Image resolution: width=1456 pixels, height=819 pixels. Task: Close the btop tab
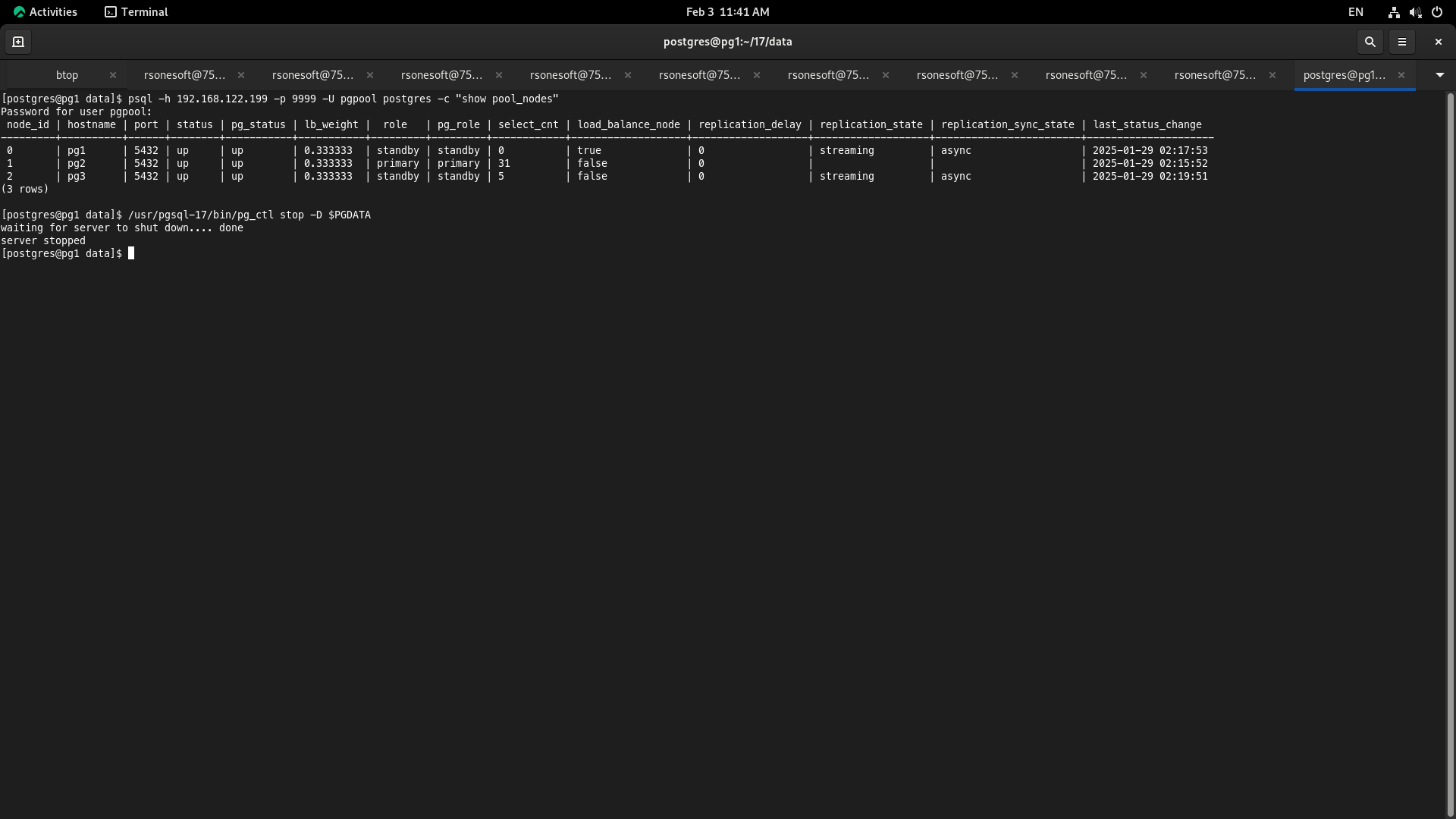(113, 75)
